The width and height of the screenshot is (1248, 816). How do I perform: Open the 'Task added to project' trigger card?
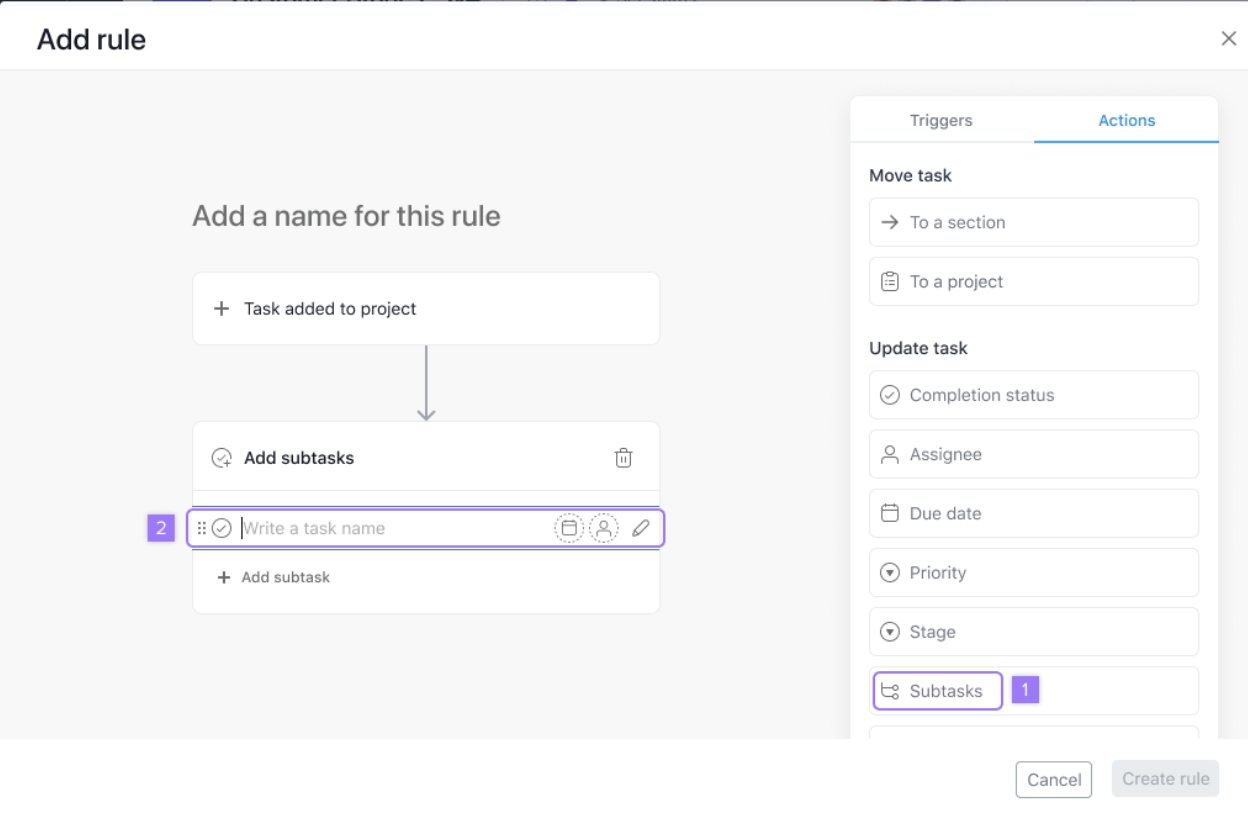tap(426, 309)
